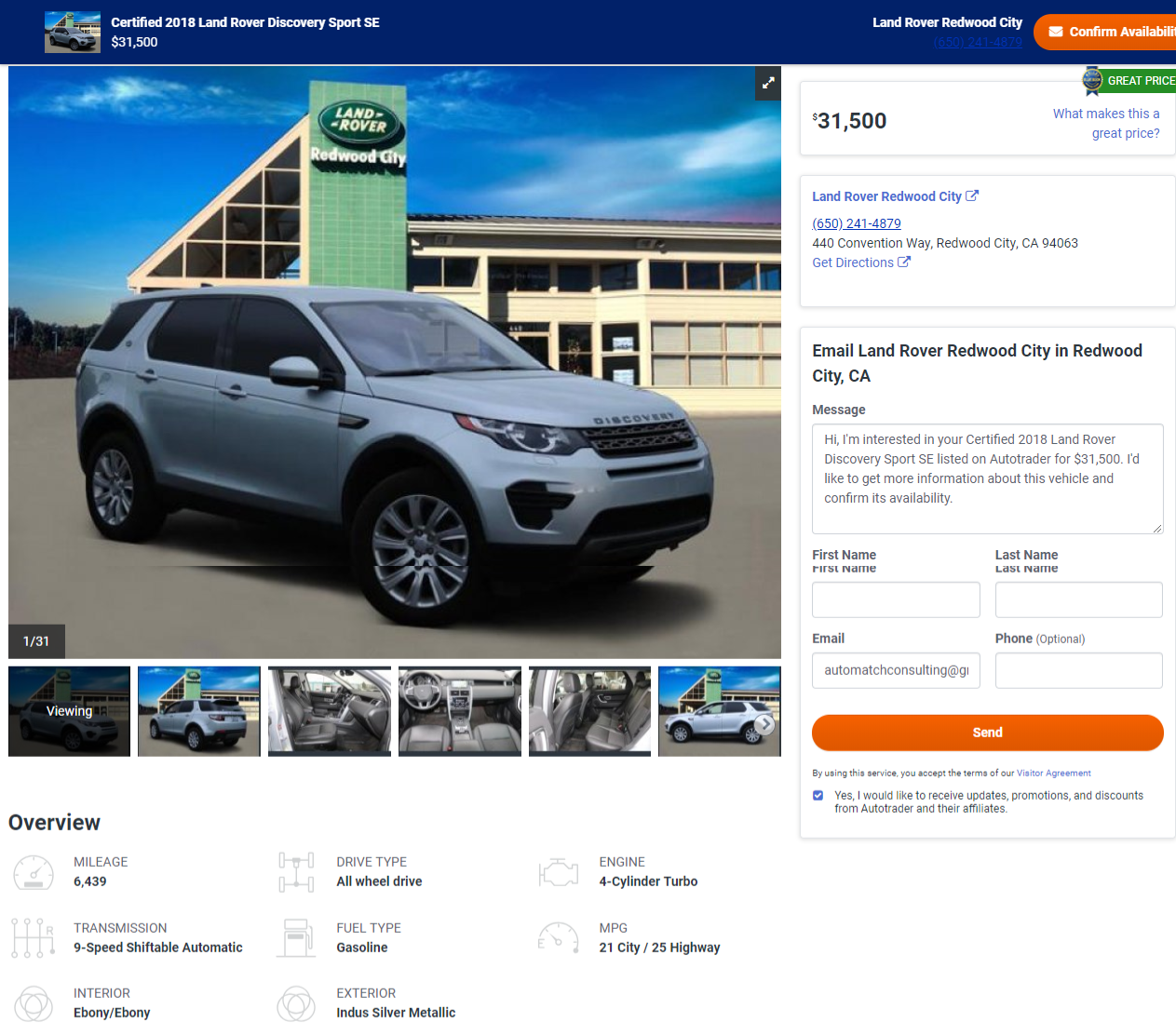The height and width of the screenshot is (1036, 1176).
Task: Click the Send button
Action: pyautogui.click(x=988, y=733)
